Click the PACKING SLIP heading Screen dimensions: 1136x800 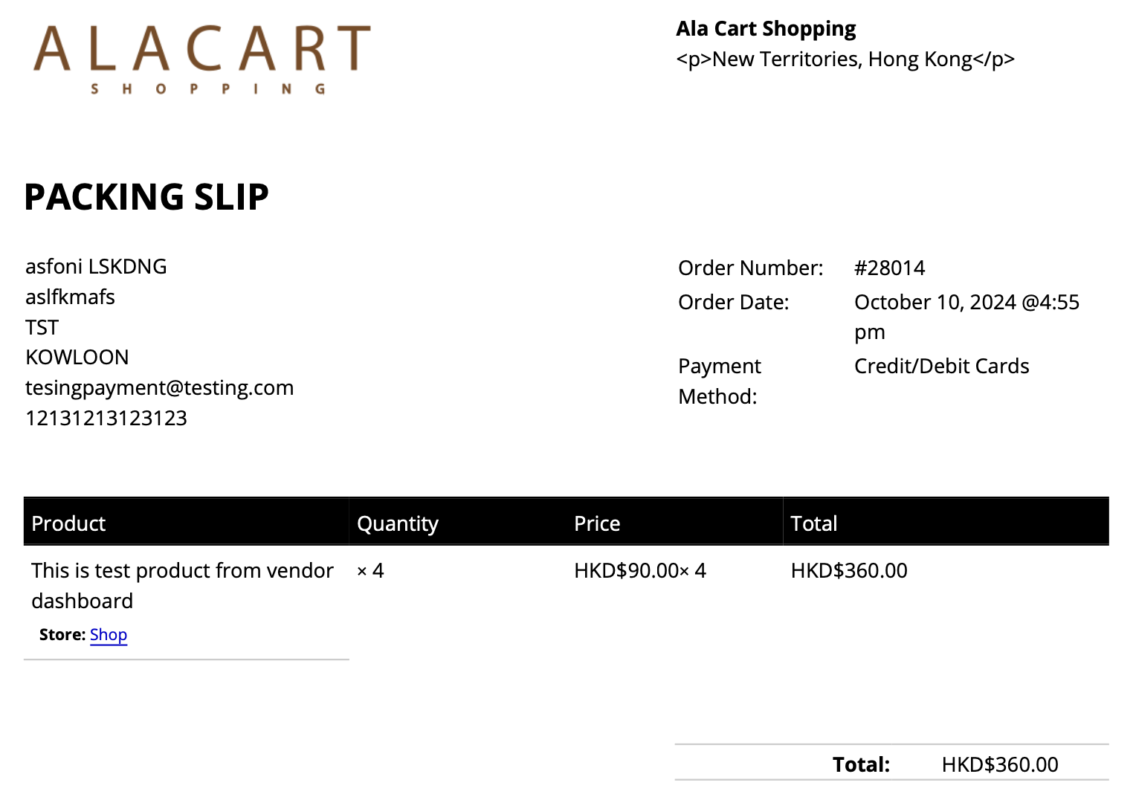146,197
